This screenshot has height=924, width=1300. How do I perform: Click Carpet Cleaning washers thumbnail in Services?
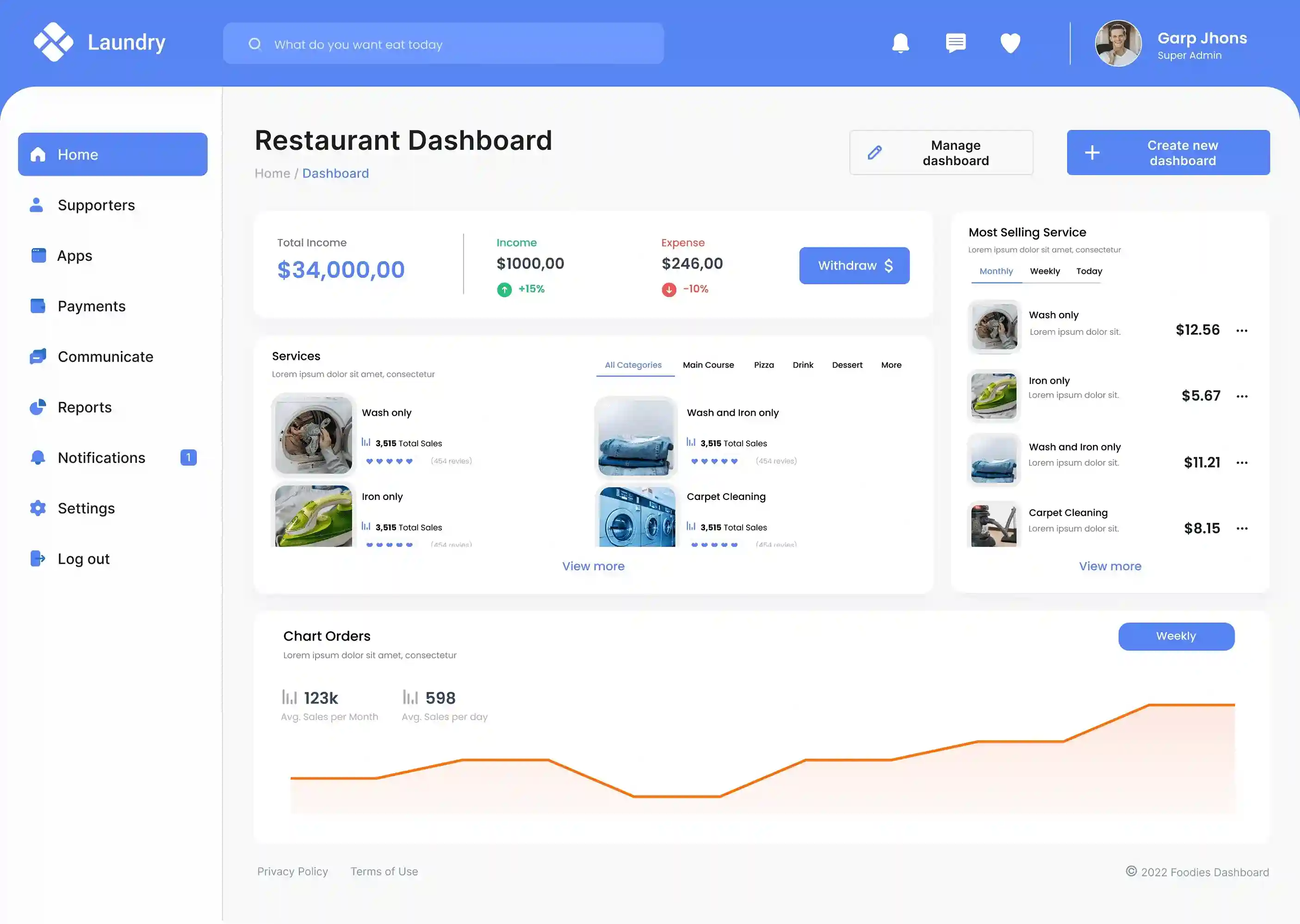(636, 517)
